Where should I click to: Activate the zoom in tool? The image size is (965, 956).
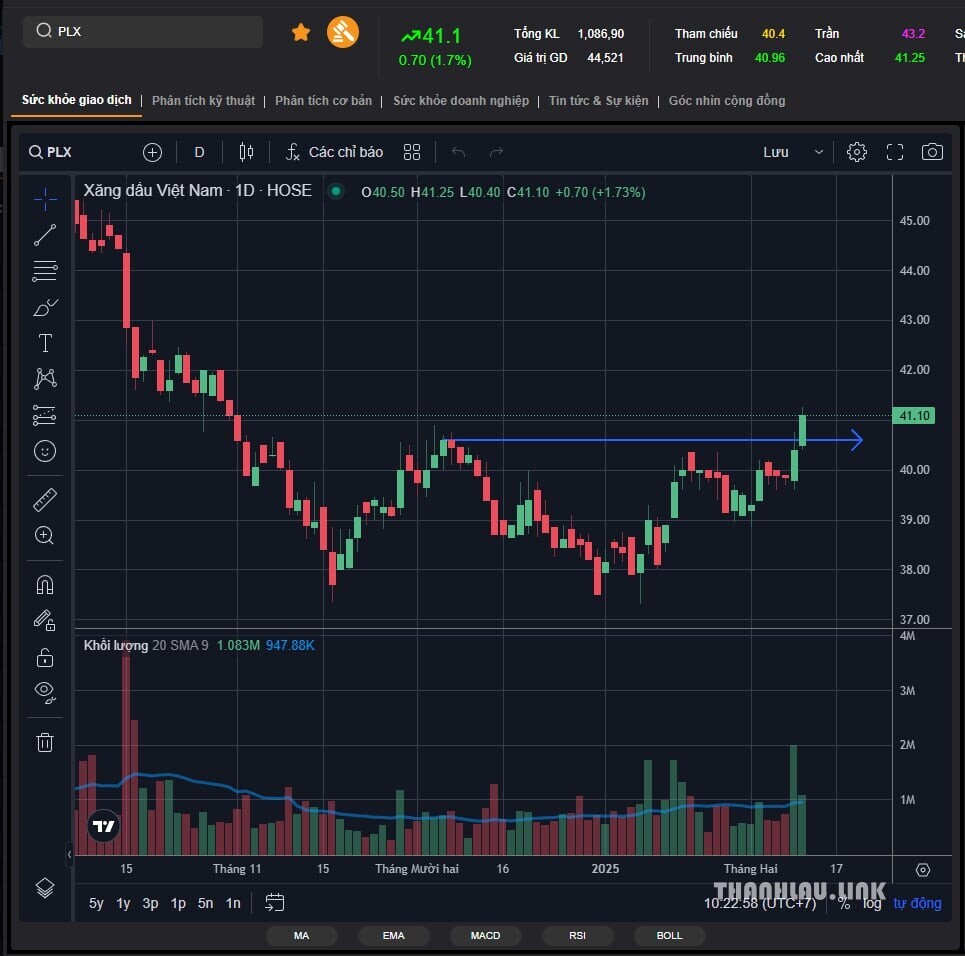[x=45, y=536]
